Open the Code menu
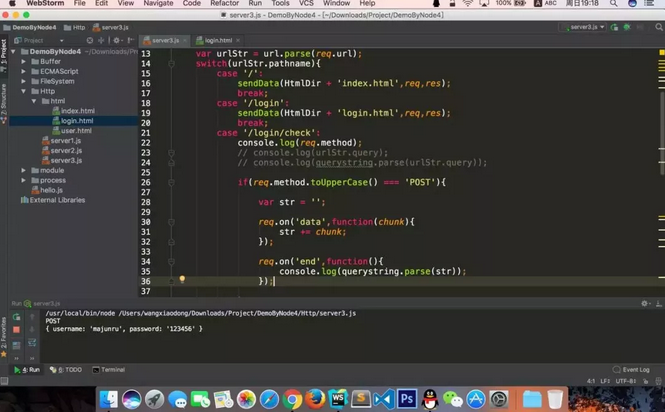Viewport: 665px width, 412px height. 192,3
